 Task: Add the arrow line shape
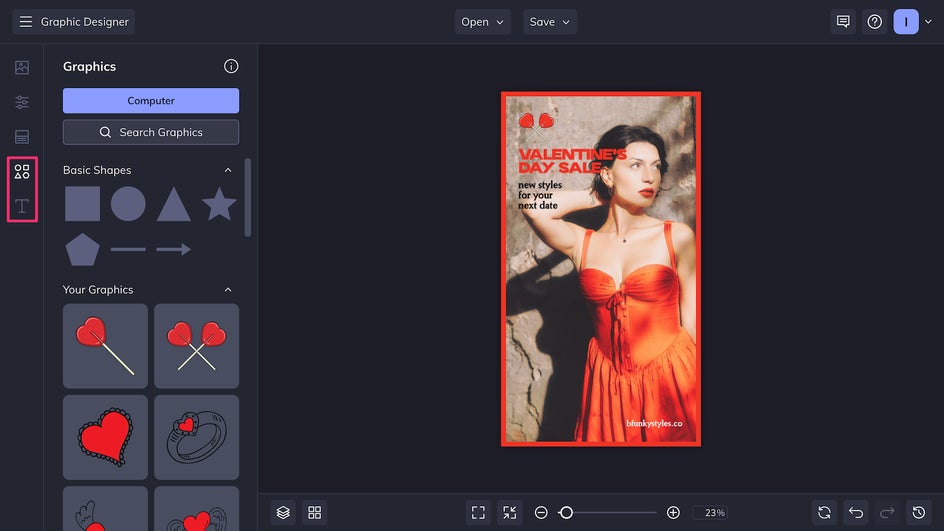(x=174, y=249)
